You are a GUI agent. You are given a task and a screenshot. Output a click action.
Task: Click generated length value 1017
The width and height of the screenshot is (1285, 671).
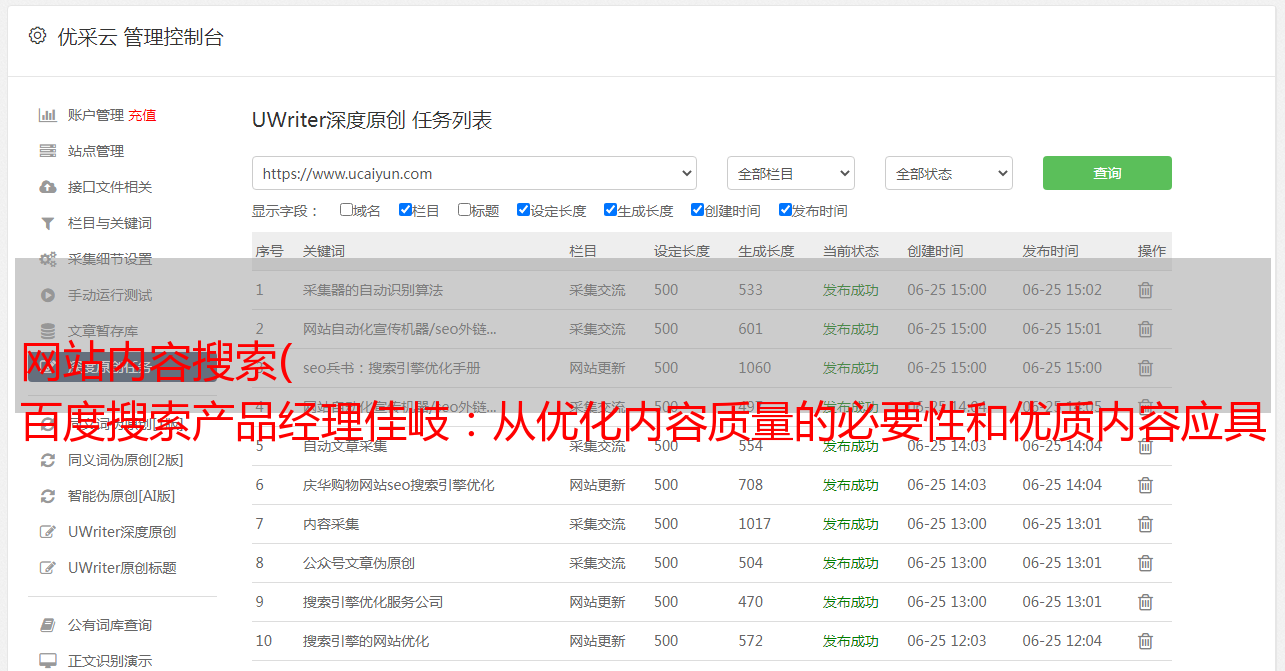pyautogui.click(x=755, y=524)
